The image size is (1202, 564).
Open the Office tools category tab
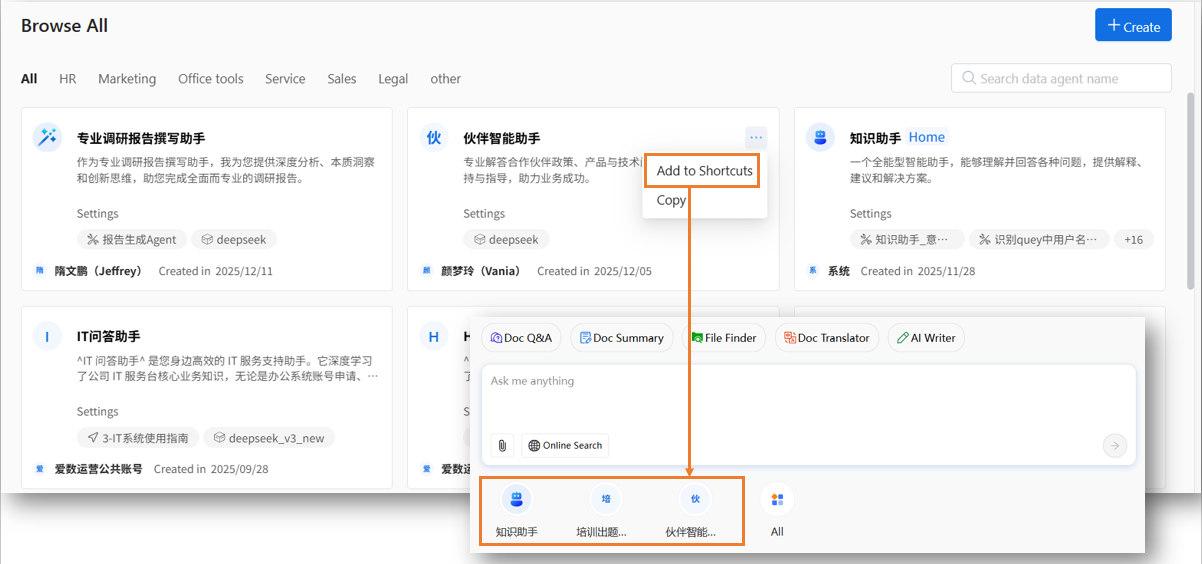point(210,79)
